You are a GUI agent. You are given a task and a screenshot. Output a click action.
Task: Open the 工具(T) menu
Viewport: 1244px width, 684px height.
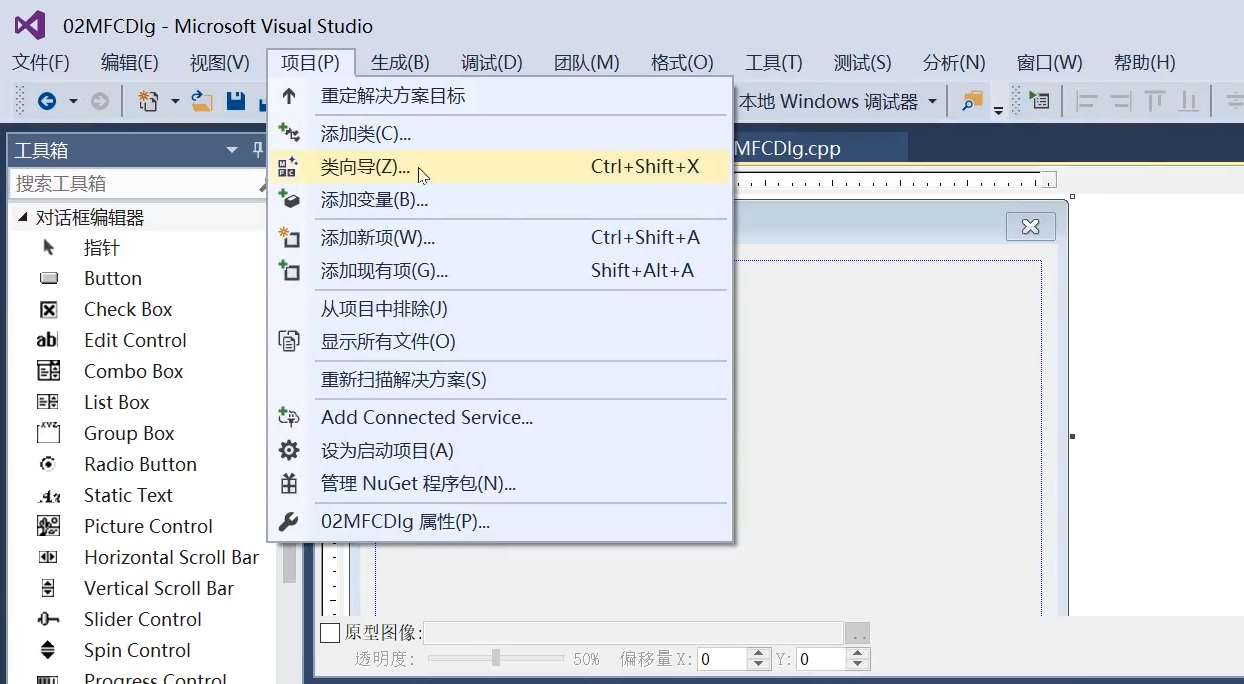click(774, 62)
